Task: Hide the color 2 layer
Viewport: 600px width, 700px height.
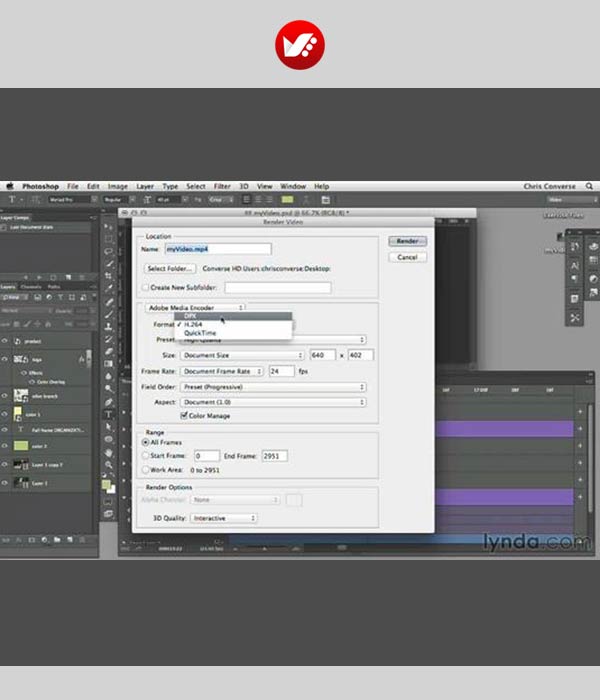Action: point(5,446)
